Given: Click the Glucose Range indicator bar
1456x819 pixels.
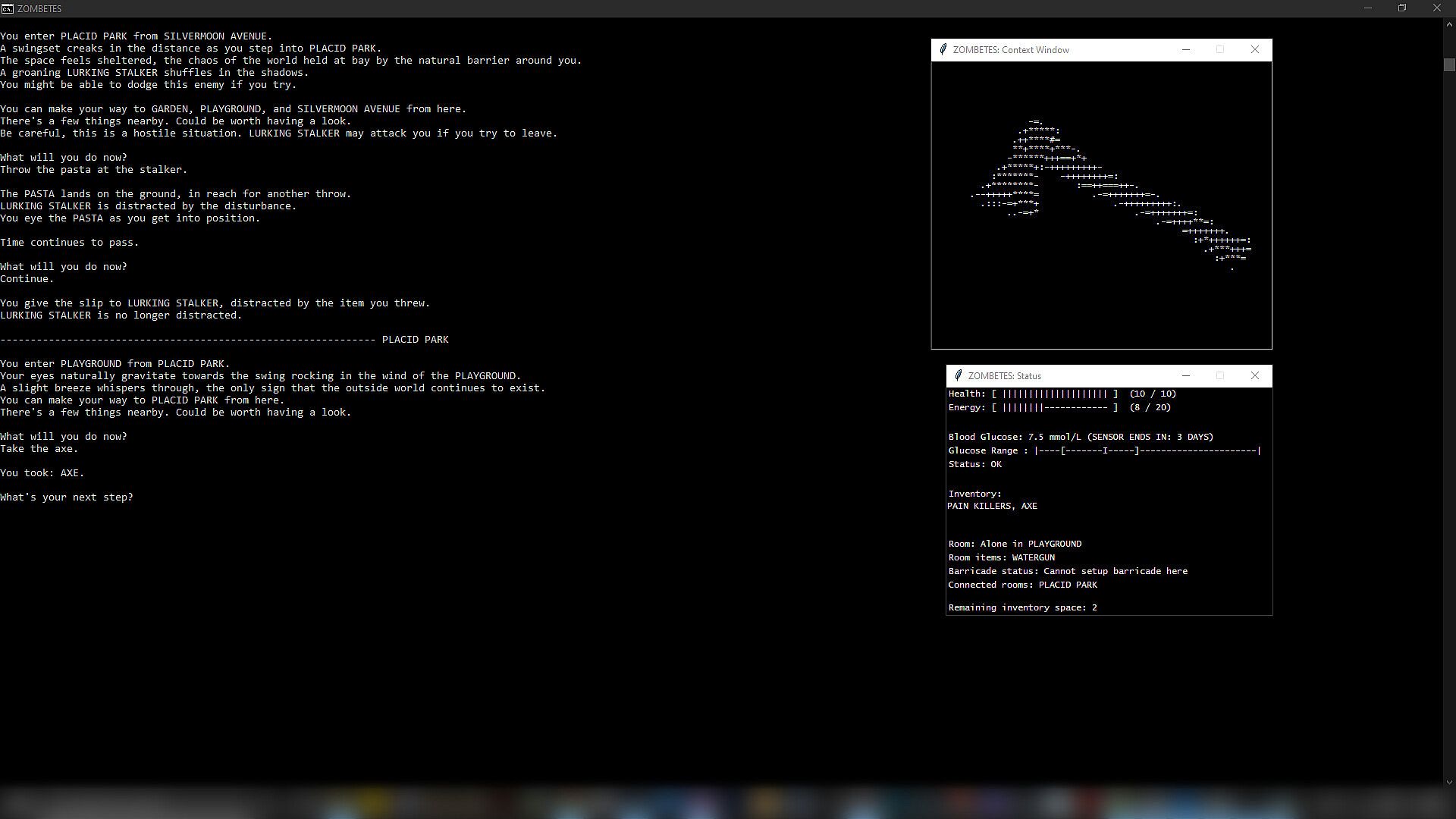Looking at the screenshot, I should tap(1147, 451).
